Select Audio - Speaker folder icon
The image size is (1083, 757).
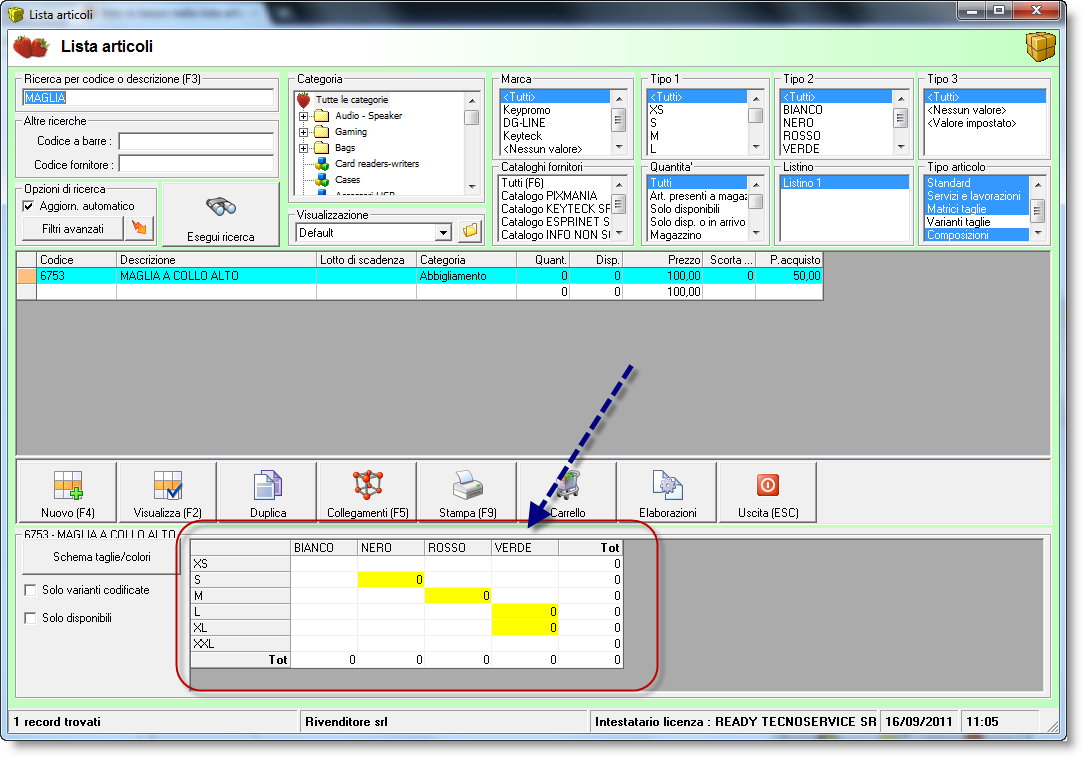pyautogui.click(x=322, y=116)
